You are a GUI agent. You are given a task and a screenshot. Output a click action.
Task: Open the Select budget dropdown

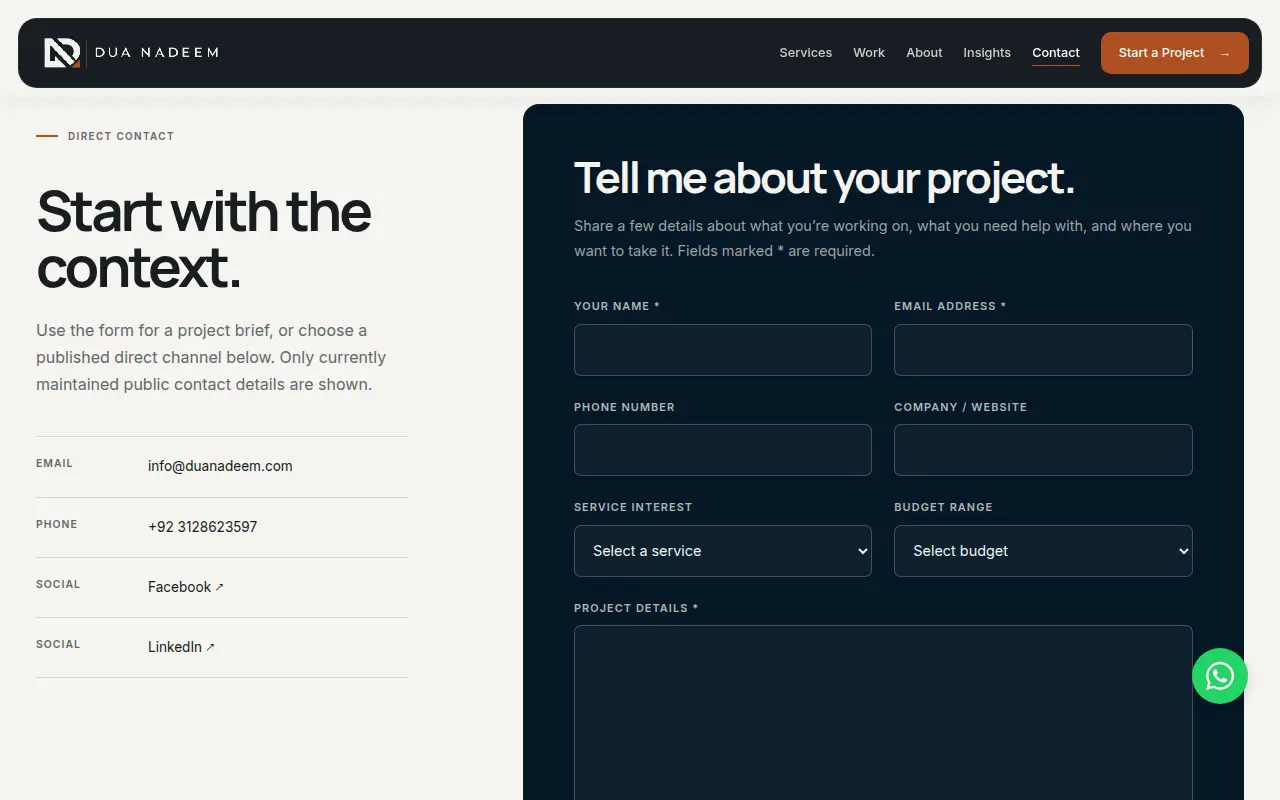coord(1043,551)
